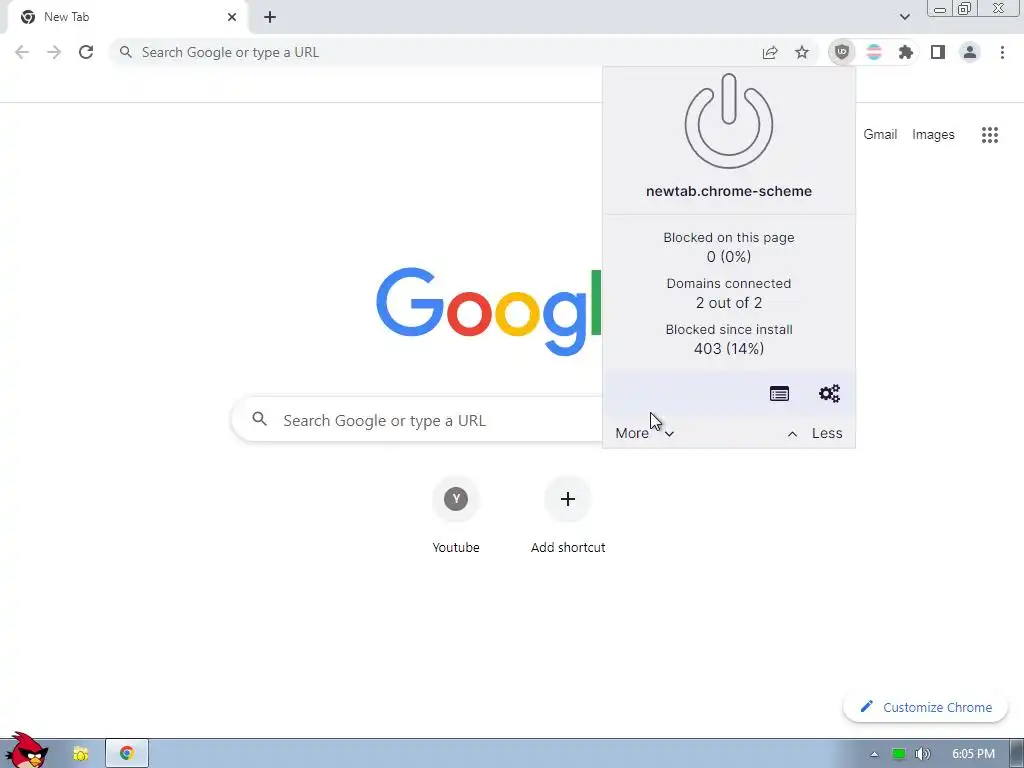Viewport: 1024px width, 768px height.
Task: Go forward with the forward arrow
Action: [54, 52]
